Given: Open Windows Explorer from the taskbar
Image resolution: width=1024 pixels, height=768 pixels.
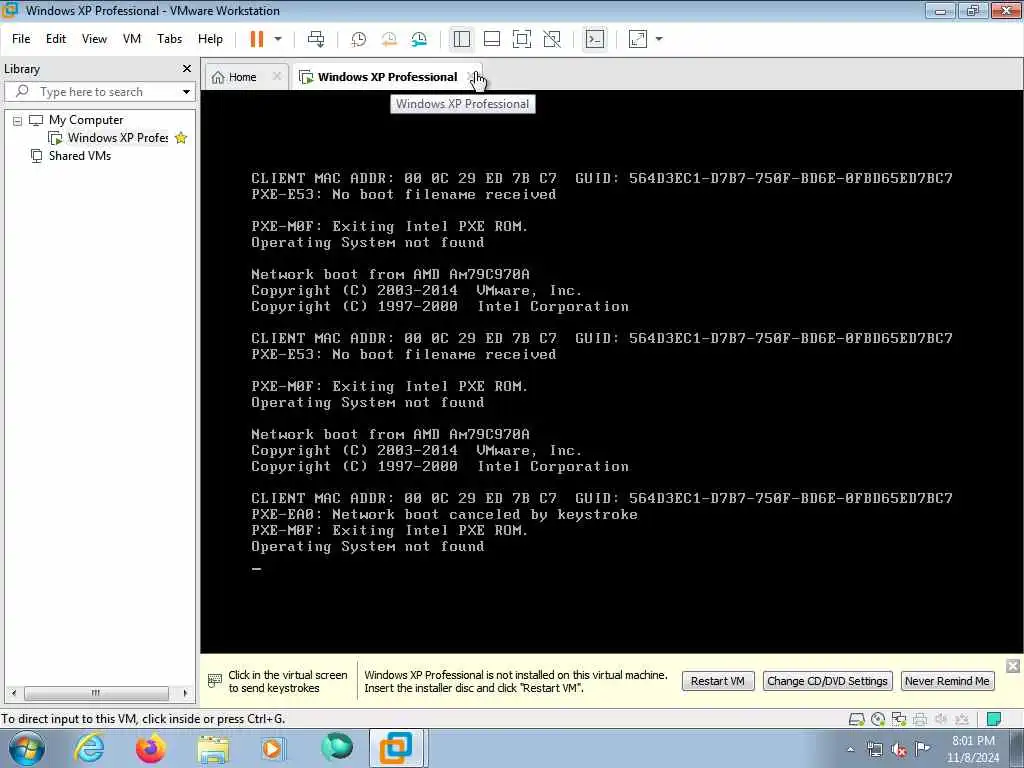Looking at the screenshot, I should coord(213,750).
